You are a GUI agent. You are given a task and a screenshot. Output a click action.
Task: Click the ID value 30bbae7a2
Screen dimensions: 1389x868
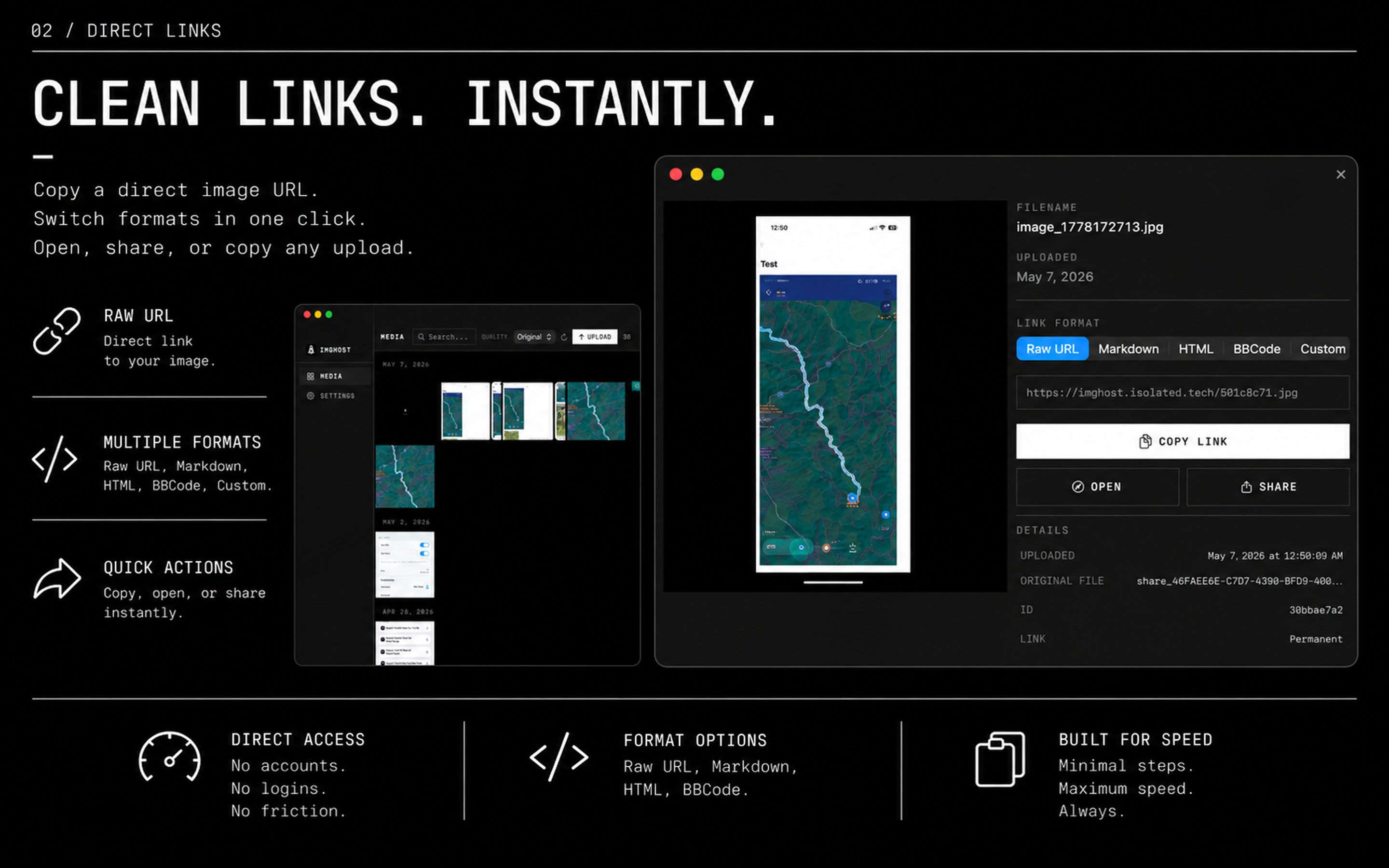(1316, 610)
